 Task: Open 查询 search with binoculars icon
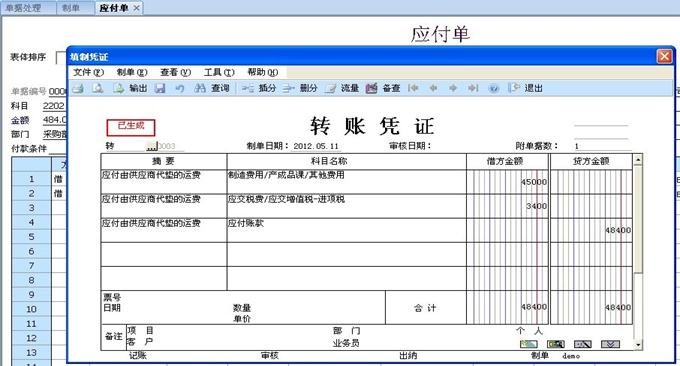(212, 88)
